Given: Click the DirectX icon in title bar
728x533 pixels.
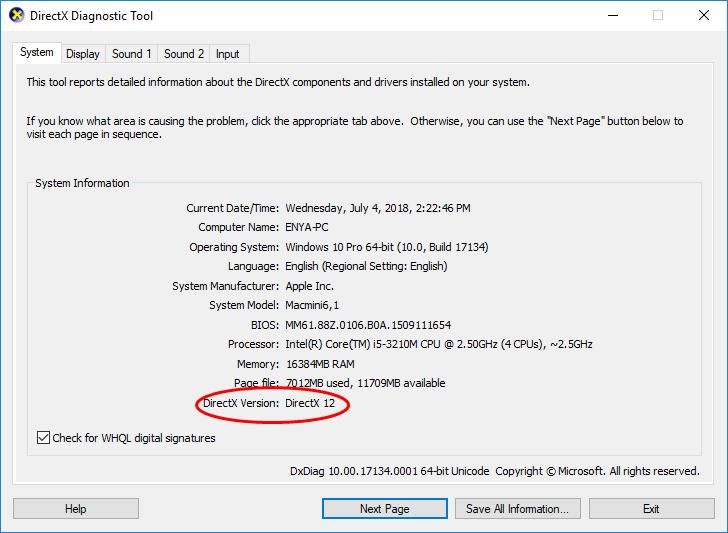Looking at the screenshot, I should click(16, 16).
